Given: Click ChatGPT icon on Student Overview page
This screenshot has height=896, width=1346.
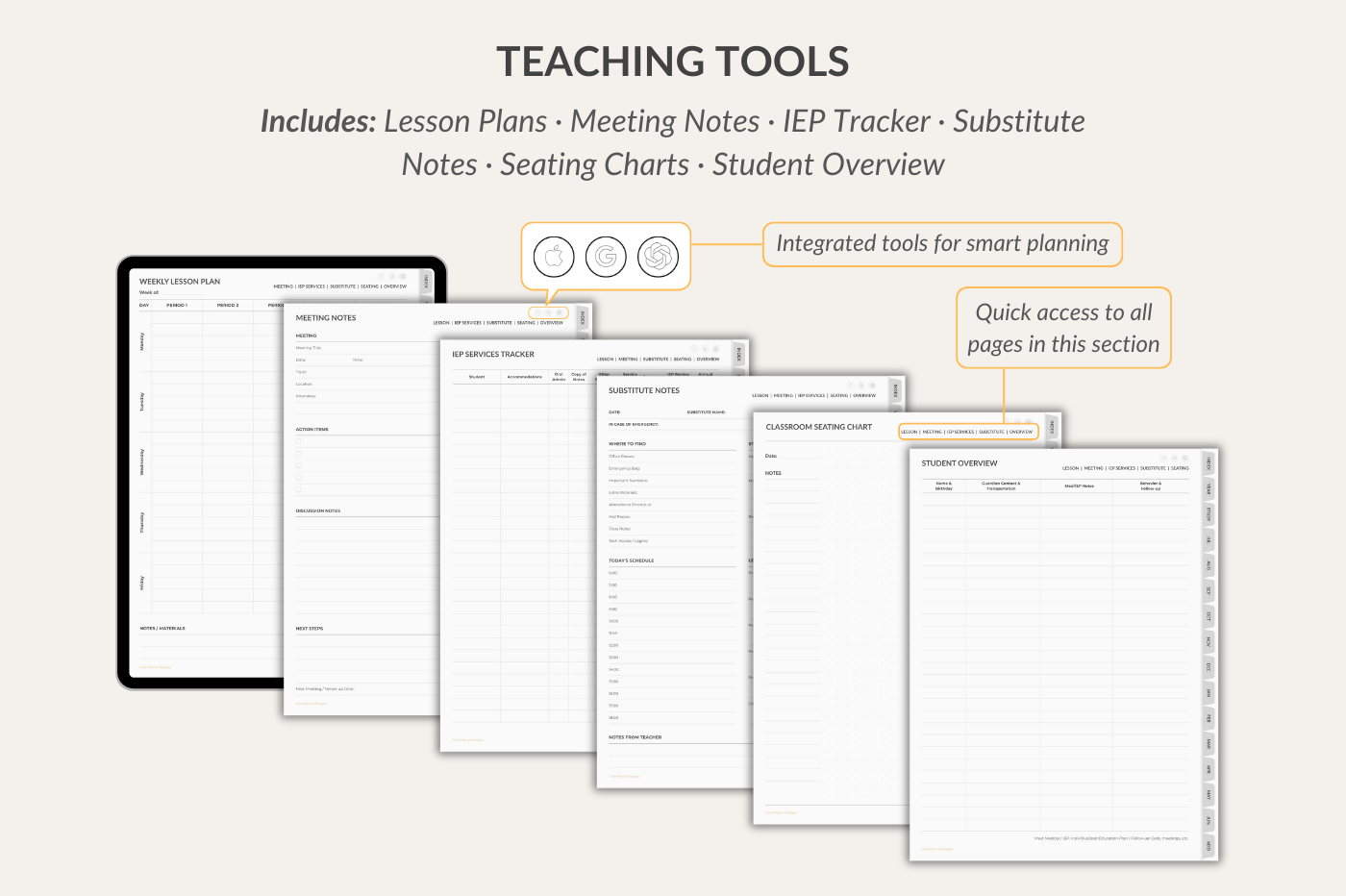Looking at the screenshot, I should tap(1185, 459).
